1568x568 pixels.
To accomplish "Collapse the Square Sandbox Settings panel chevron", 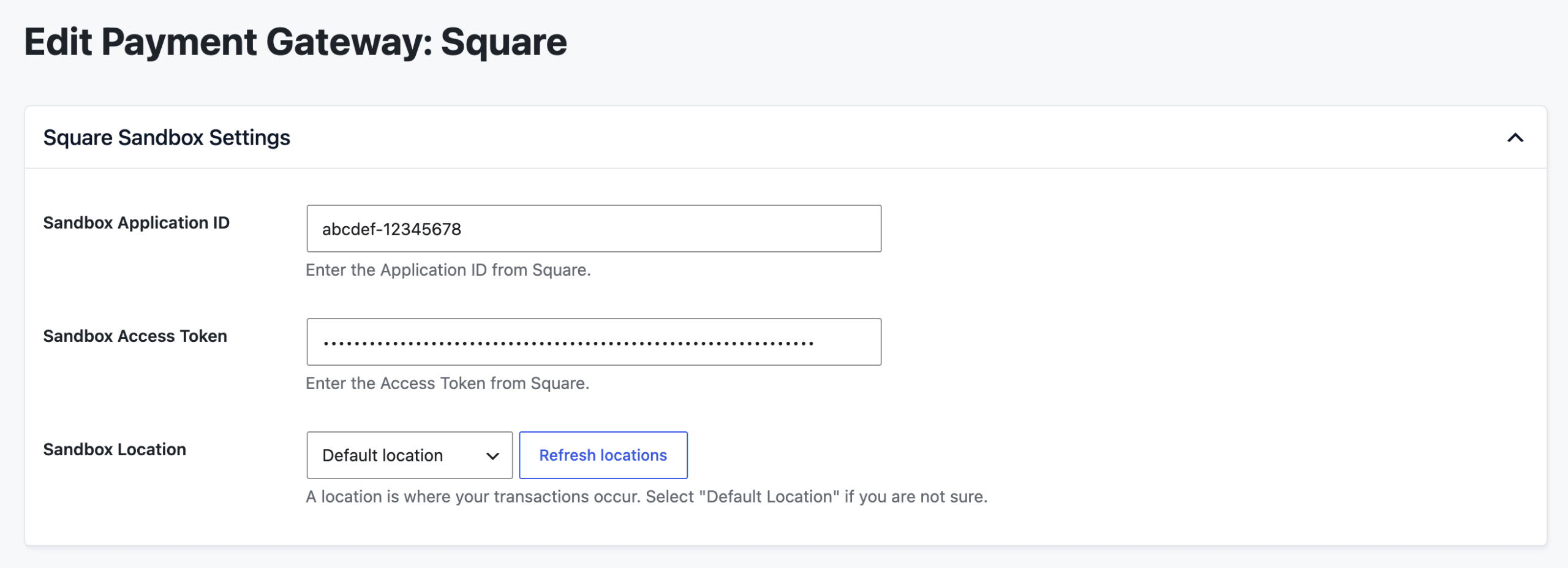I will pos(1515,138).
